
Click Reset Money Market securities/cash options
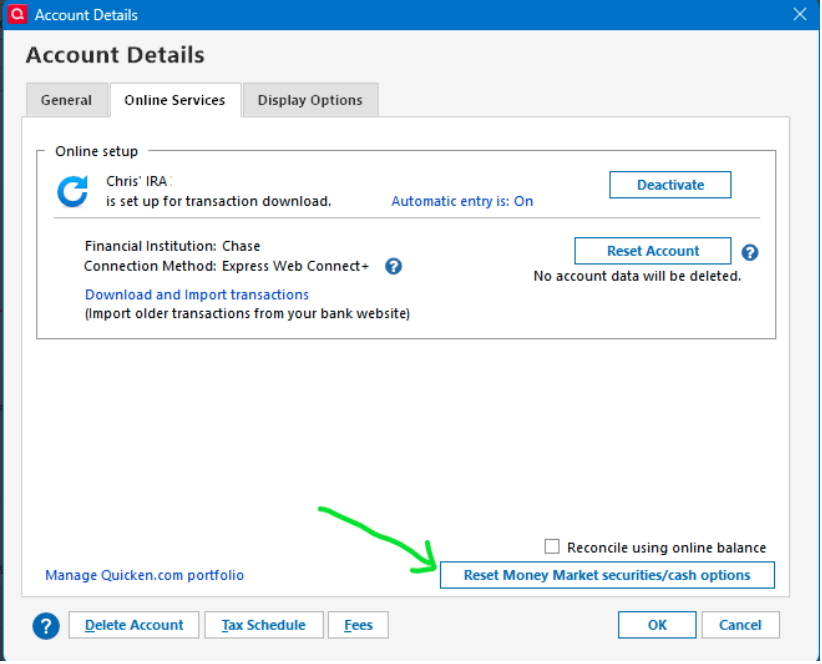click(x=607, y=575)
